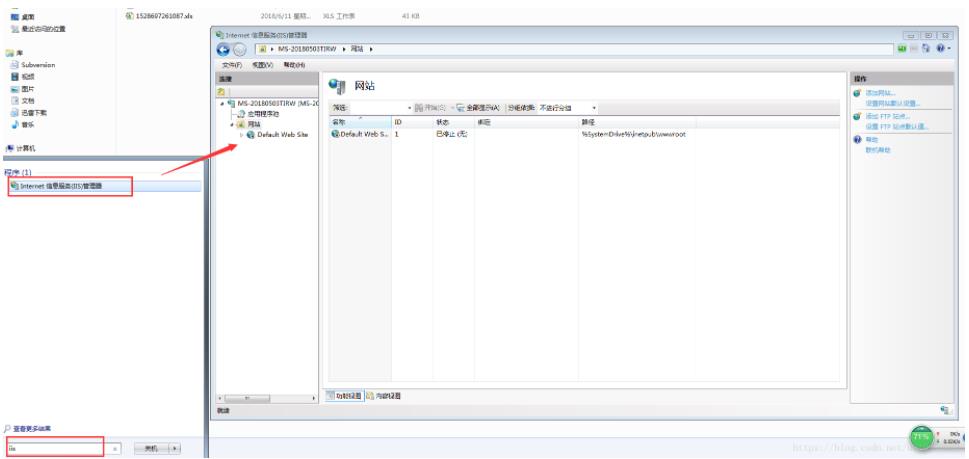Go back using the IIS Manager back arrow
Screen dimensions: 969x459
[223, 49]
